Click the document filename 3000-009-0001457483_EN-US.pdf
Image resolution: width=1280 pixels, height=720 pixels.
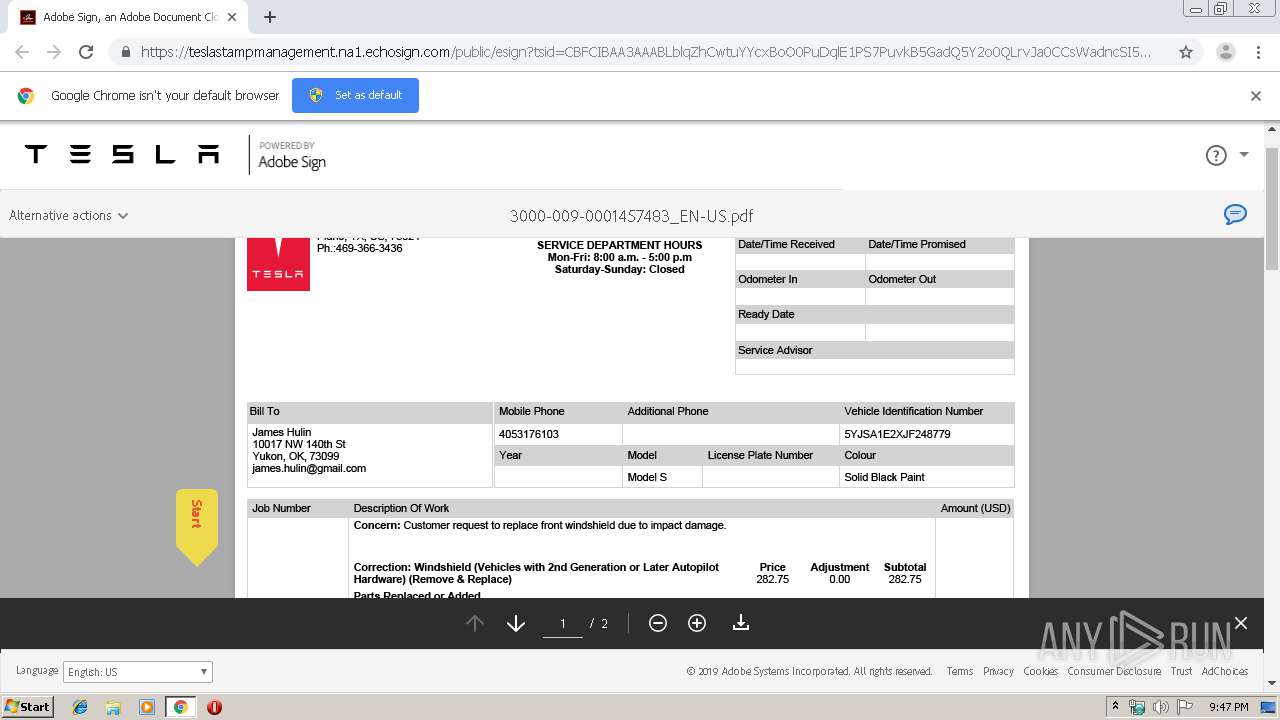631,216
